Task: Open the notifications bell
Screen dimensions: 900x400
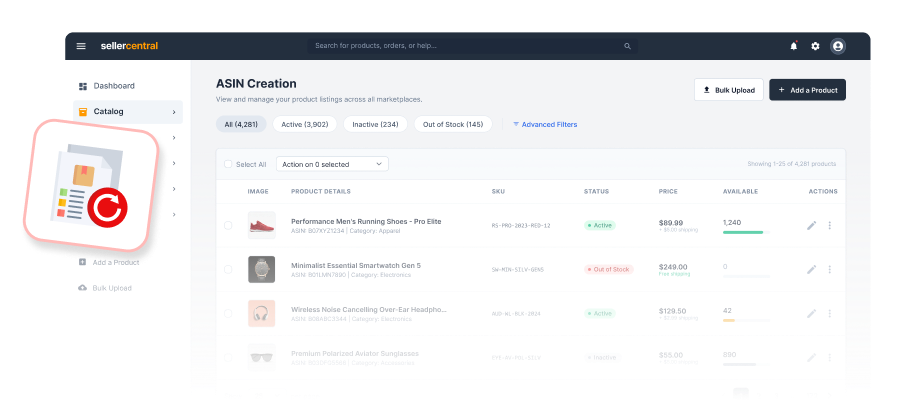Action: [794, 46]
